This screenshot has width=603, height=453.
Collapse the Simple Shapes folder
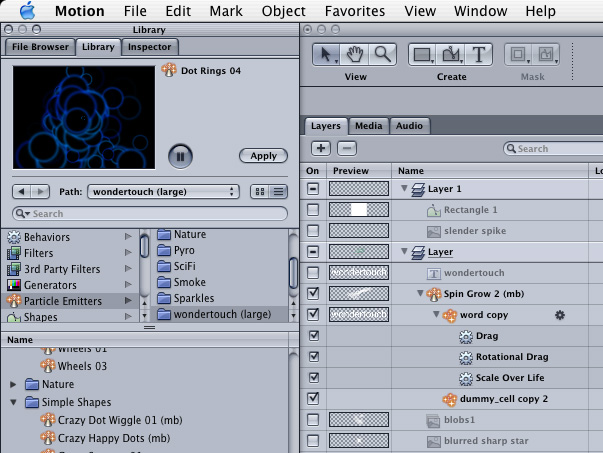coord(13,402)
